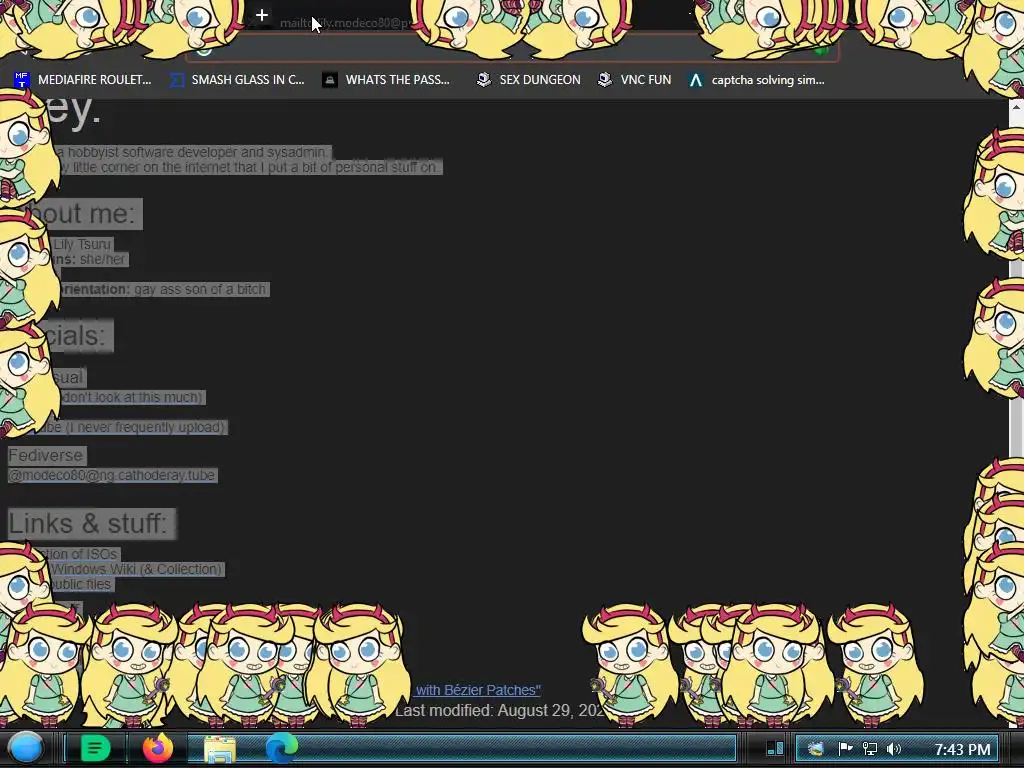Screen dimensions: 1024x768
Task: Open the 'Windows Wiki (& Collection)' link
Action: pos(136,569)
